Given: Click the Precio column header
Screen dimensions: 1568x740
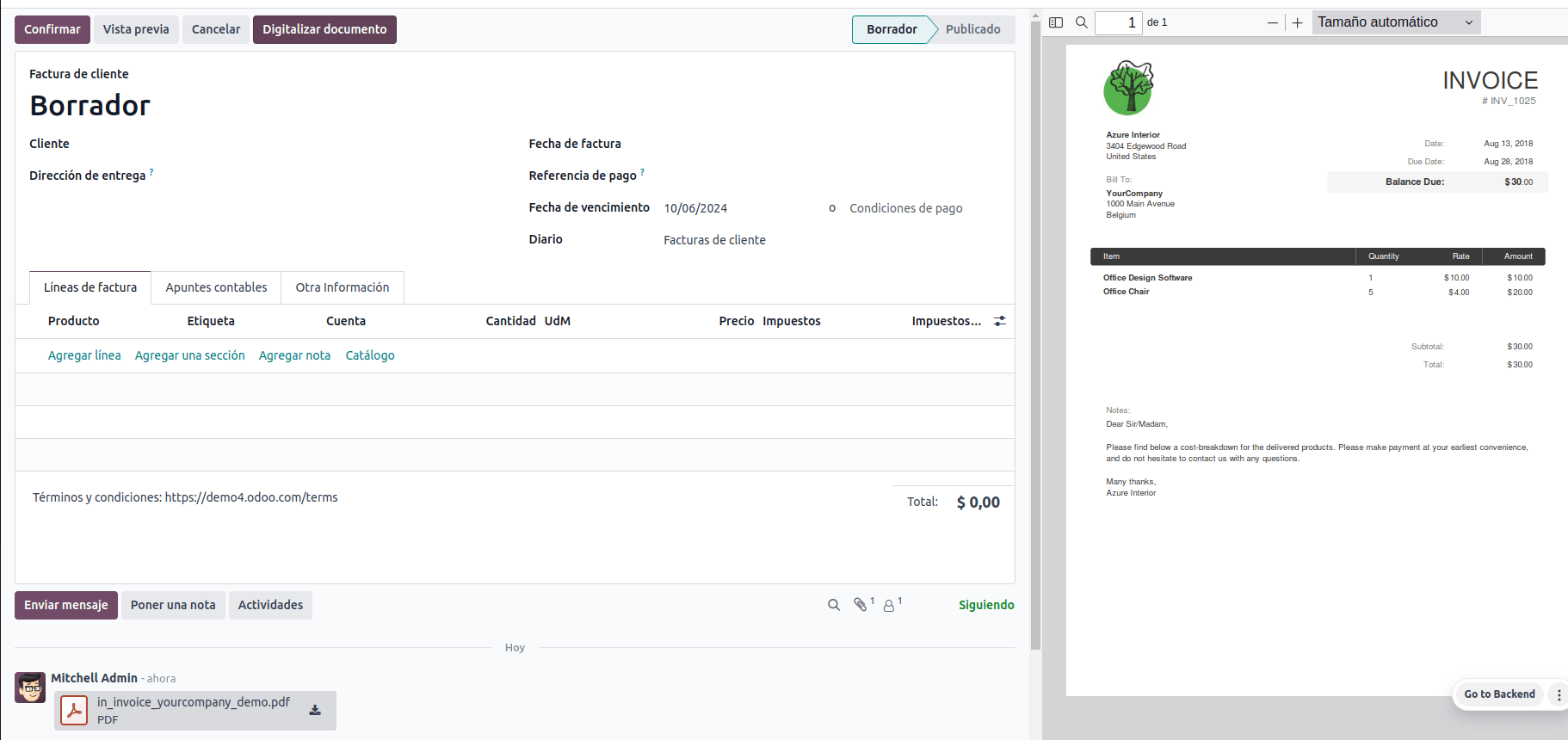Looking at the screenshot, I should [737, 321].
